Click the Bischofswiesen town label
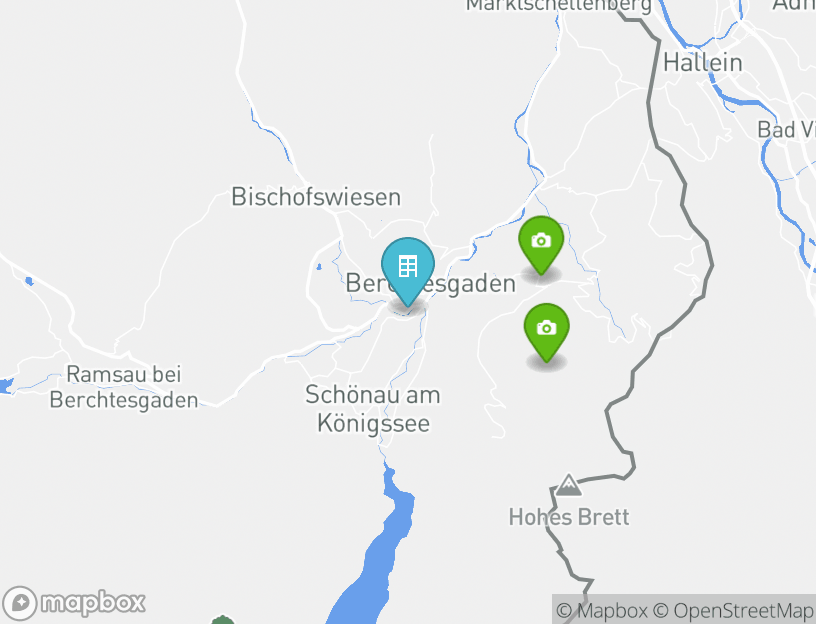 [x=316, y=197]
